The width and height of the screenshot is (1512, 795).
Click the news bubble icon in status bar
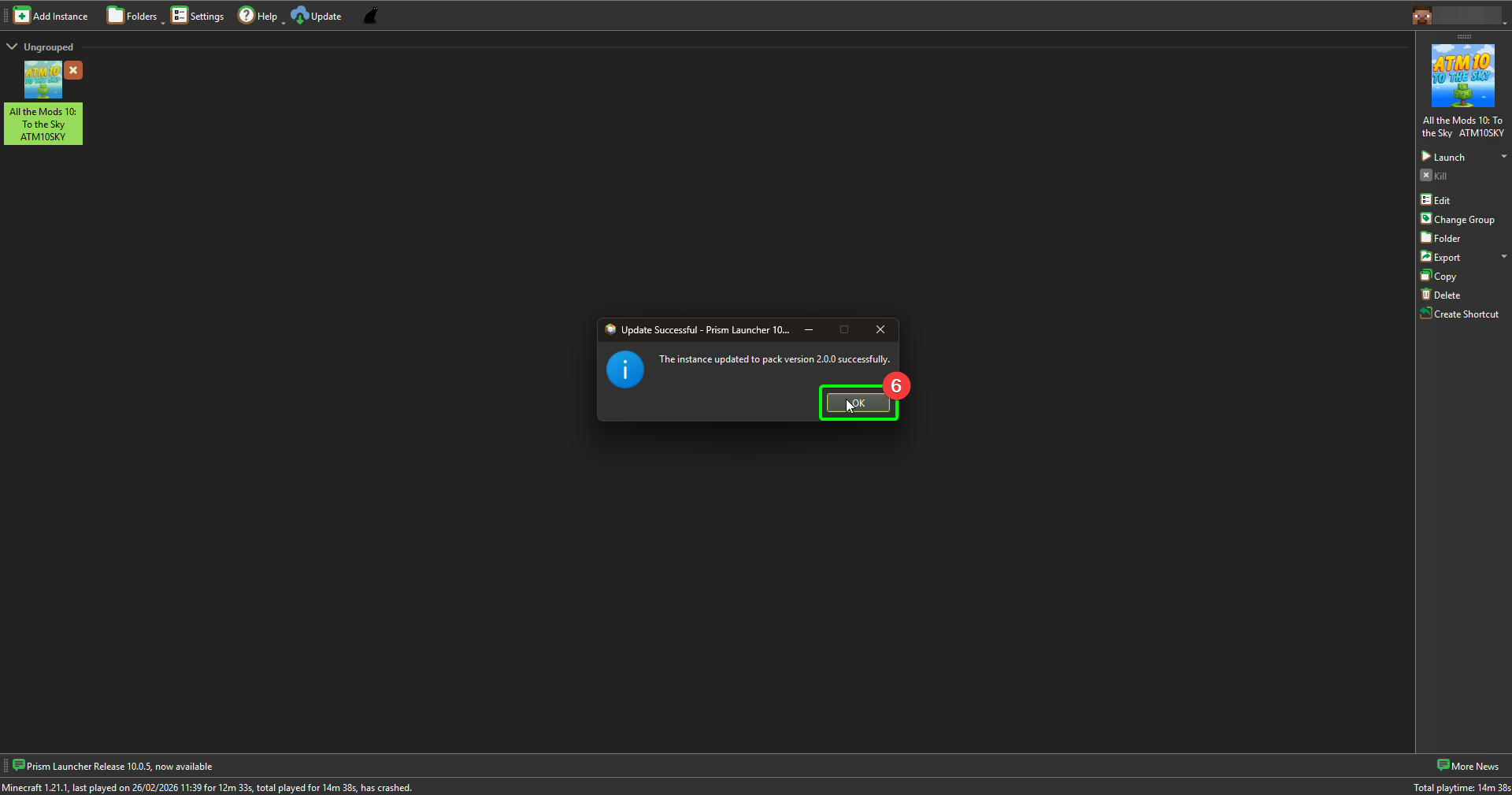pos(18,765)
